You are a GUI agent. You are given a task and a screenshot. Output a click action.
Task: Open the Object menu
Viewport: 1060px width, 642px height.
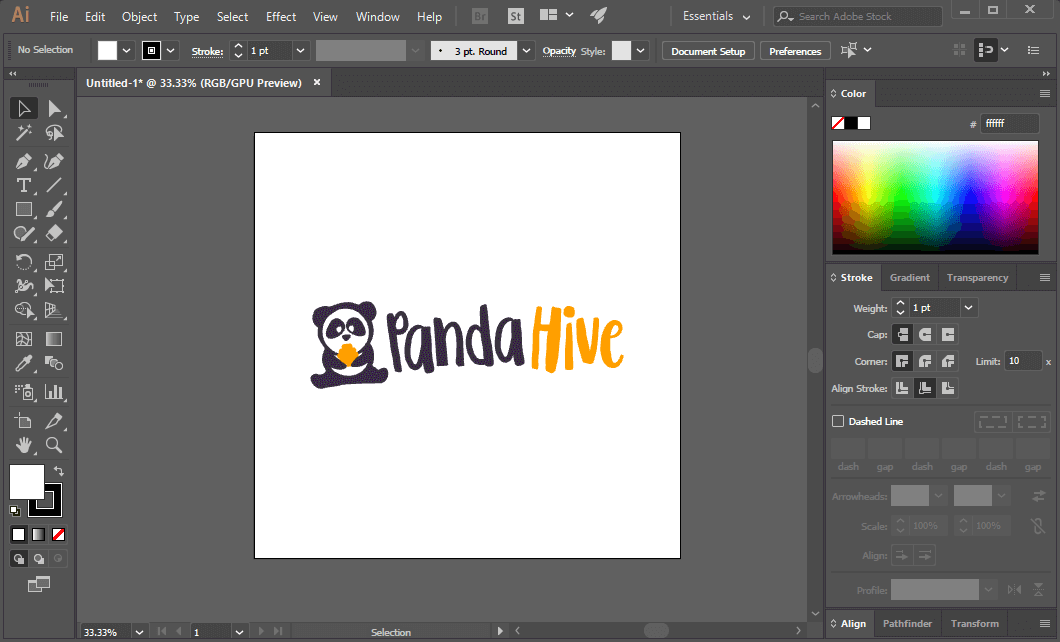[139, 16]
